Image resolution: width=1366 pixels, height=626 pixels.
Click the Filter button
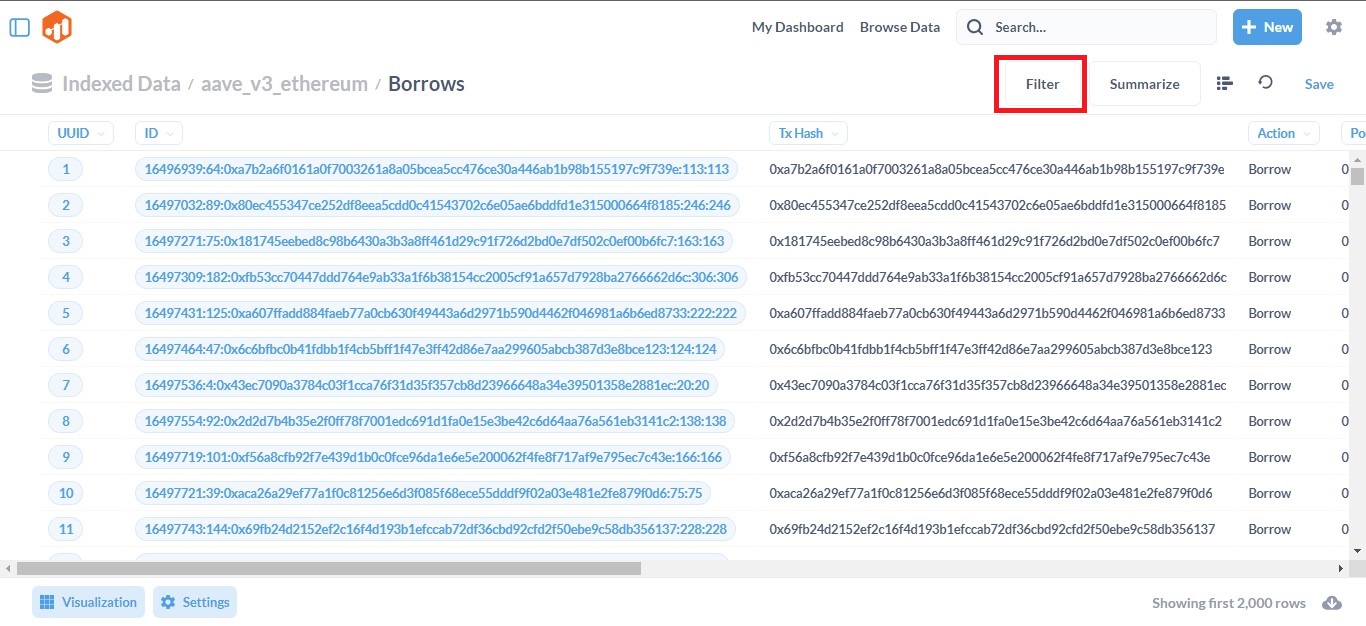(x=1041, y=84)
